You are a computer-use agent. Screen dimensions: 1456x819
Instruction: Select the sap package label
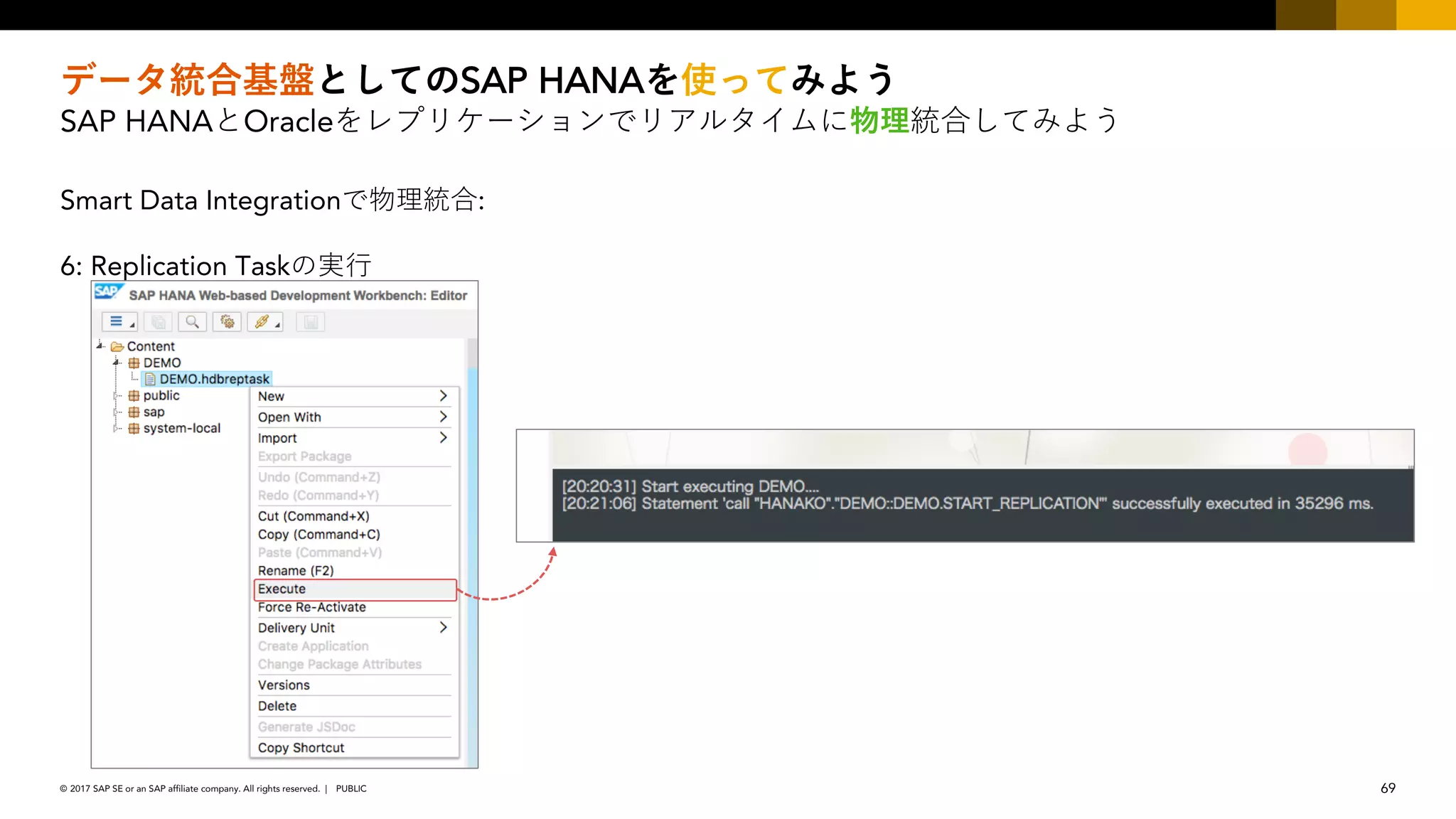coord(154,412)
